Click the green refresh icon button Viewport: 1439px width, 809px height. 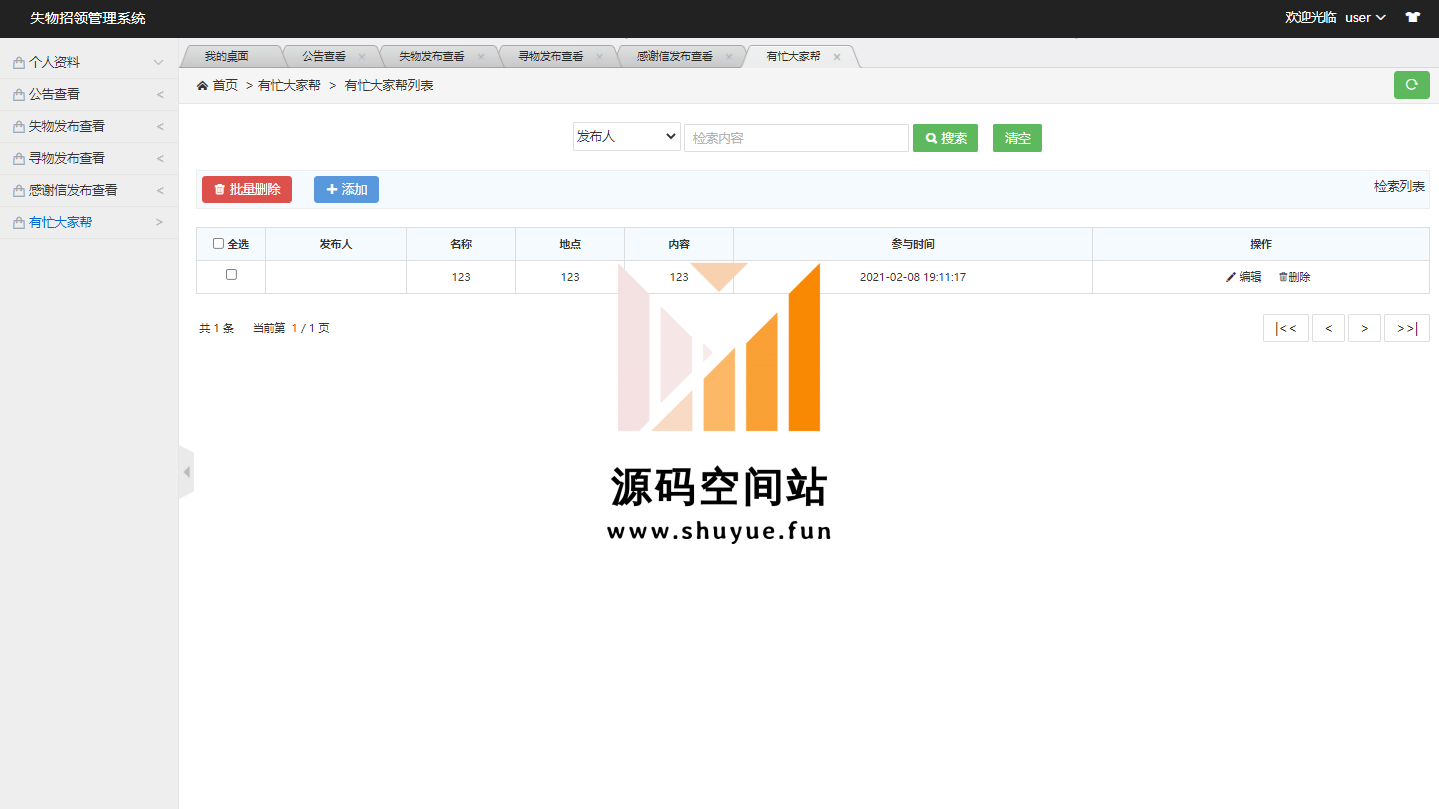[1411, 85]
